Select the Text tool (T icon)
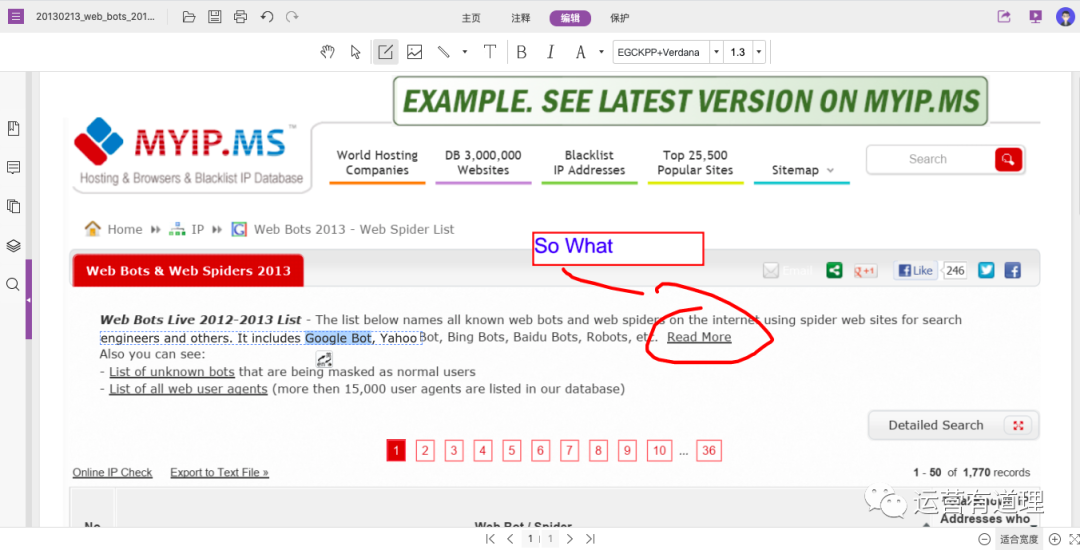 [x=489, y=52]
